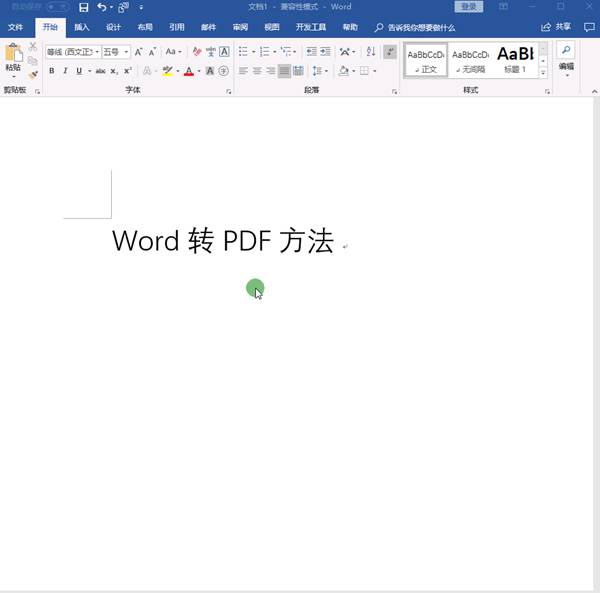Image resolution: width=600 pixels, height=593 pixels.
Task: Click the enclosed character (circled 字) icon
Action: 224,71
